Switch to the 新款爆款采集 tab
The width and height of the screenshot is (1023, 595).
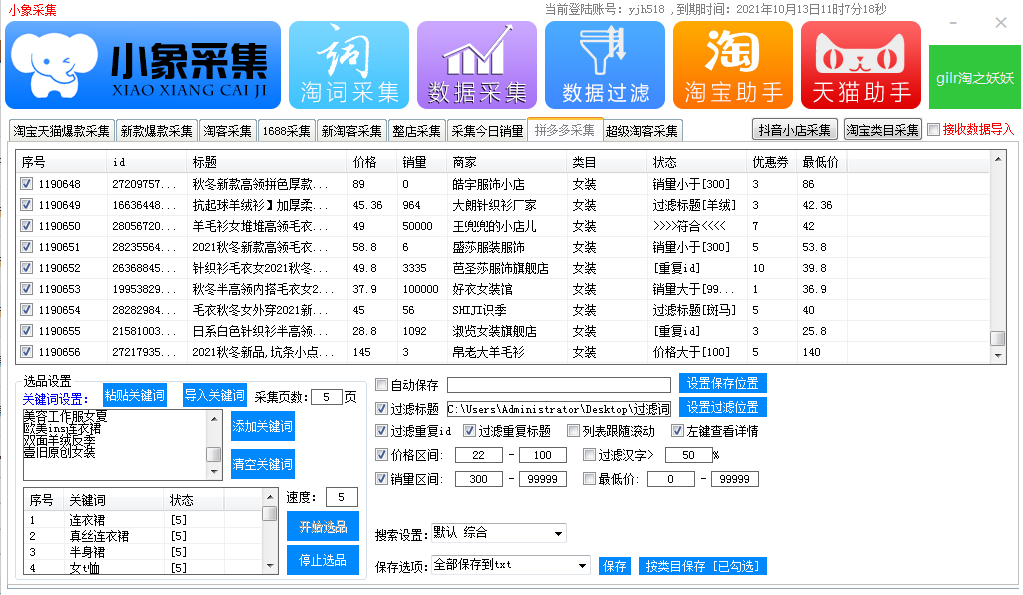157,130
